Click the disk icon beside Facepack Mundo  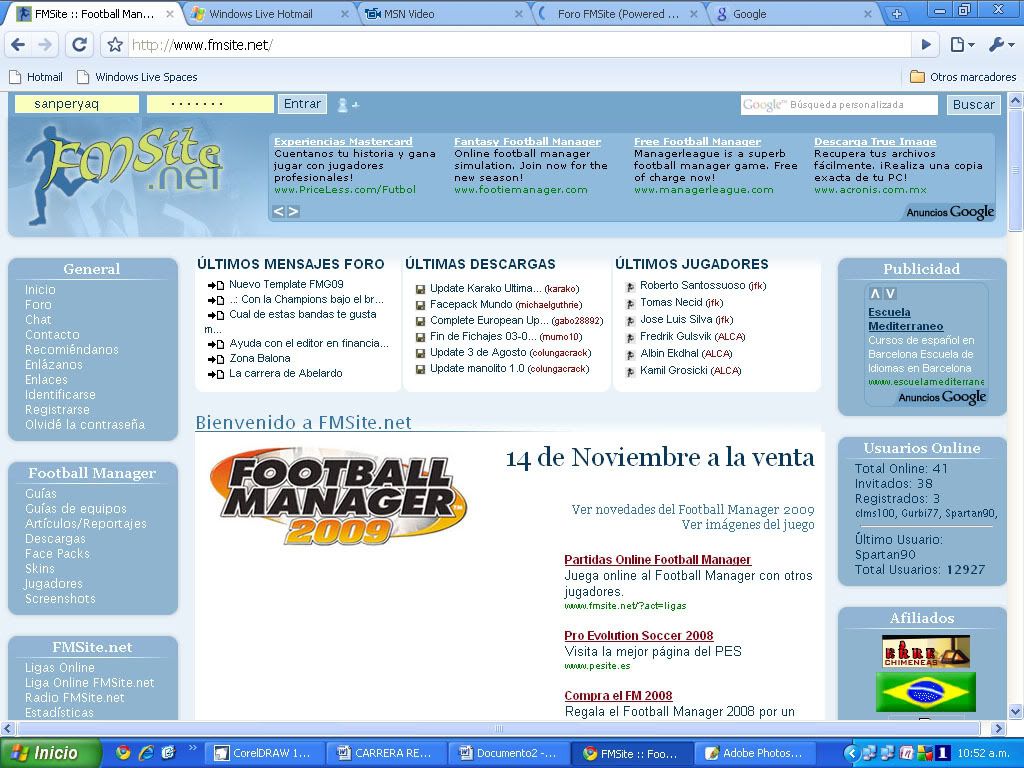(x=421, y=306)
